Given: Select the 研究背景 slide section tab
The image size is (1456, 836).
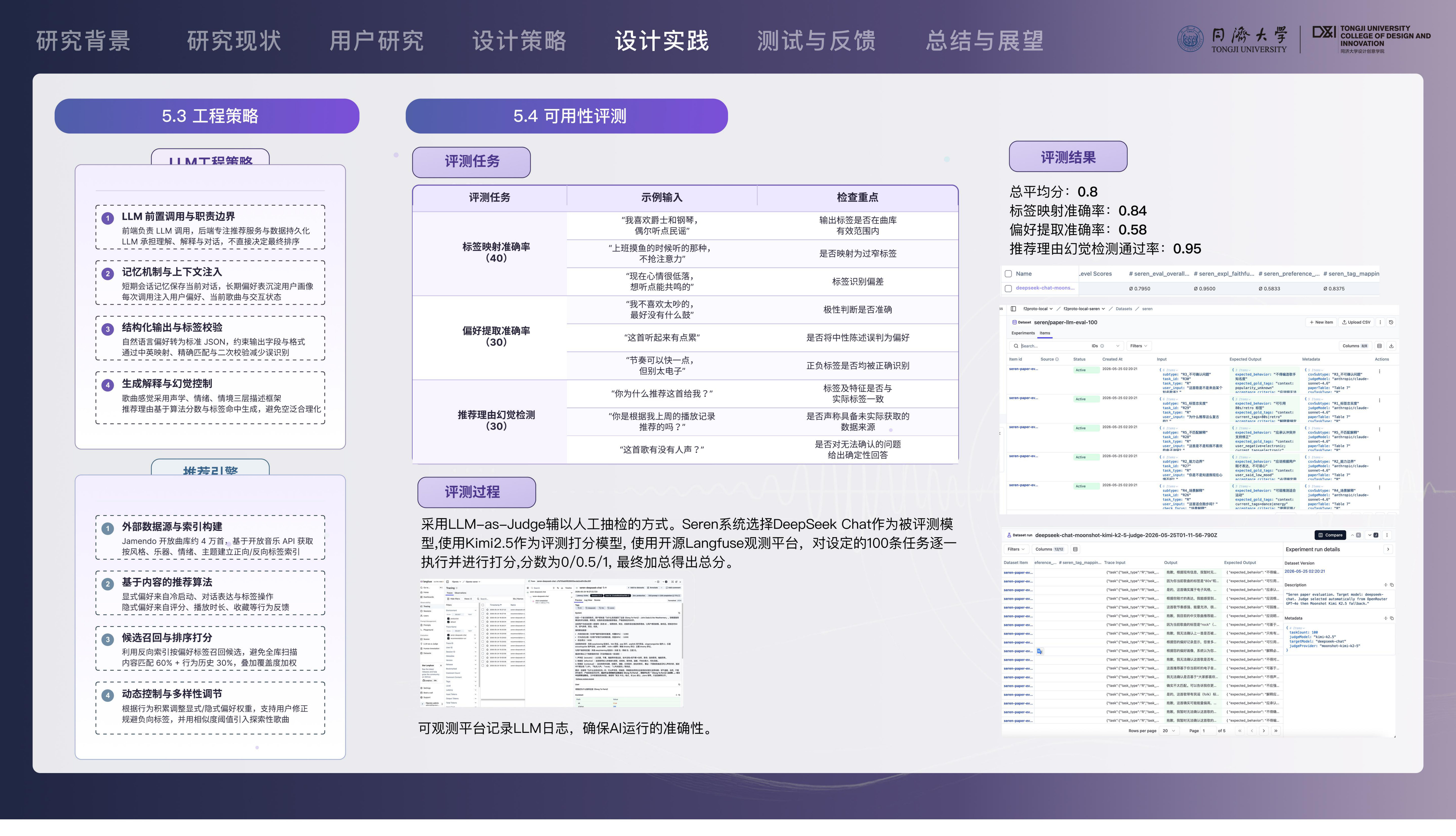Looking at the screenshot, I should [84, 41].
